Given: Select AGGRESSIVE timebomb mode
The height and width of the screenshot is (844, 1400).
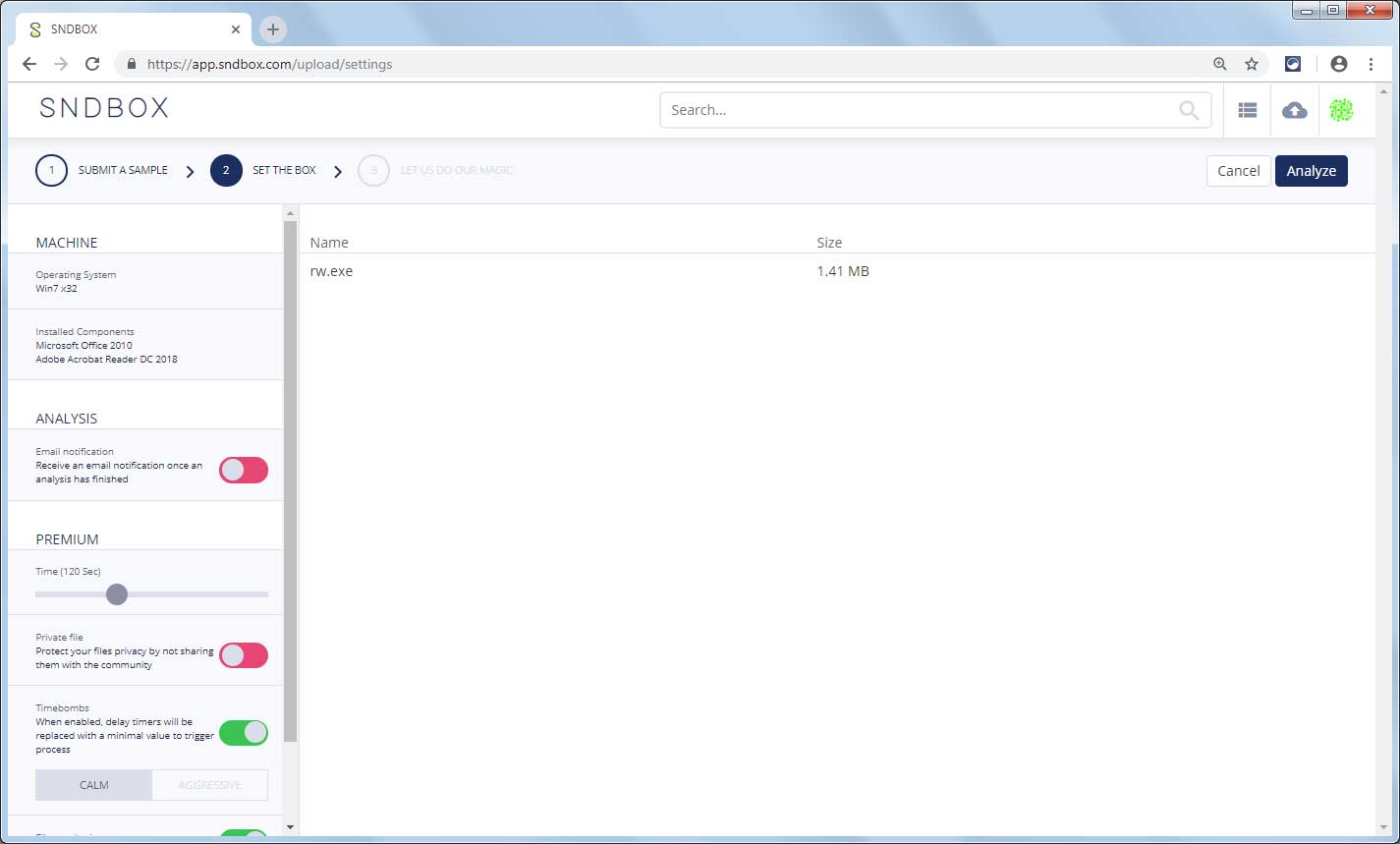Looking at the screenshot, I should click(x=209, y=785).
